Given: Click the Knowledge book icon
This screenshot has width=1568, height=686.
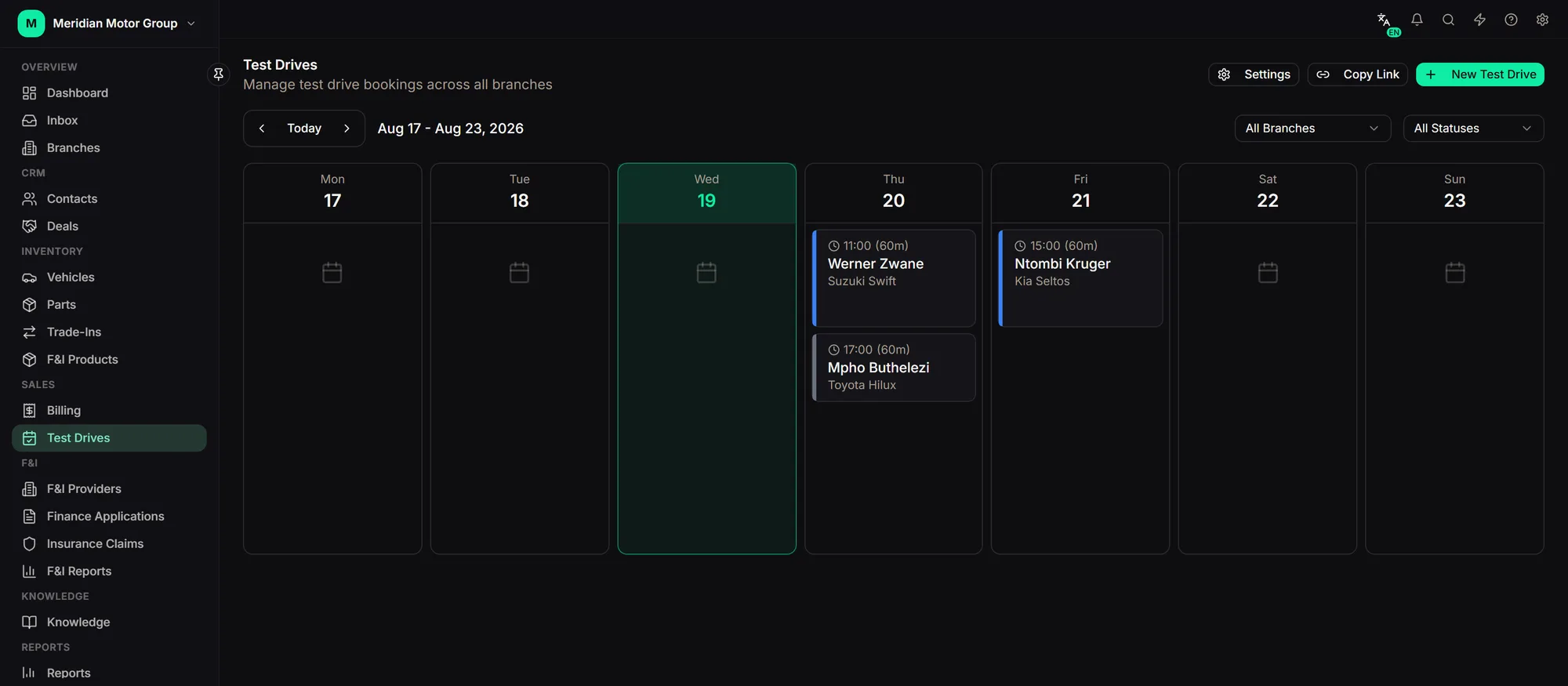Looking at the screenshot, I should pyautogui.click(x=29, y=622).
